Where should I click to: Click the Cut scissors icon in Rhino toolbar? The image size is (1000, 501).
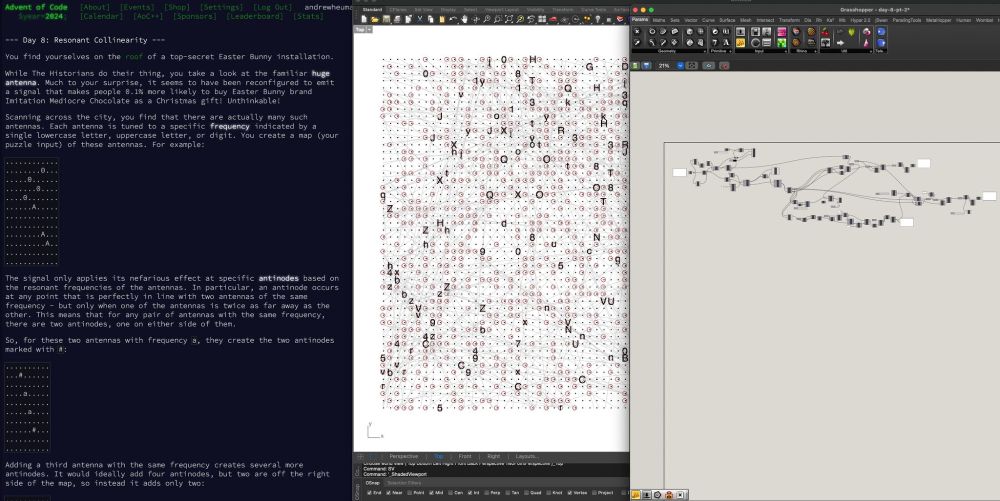(x=420, y=20)
